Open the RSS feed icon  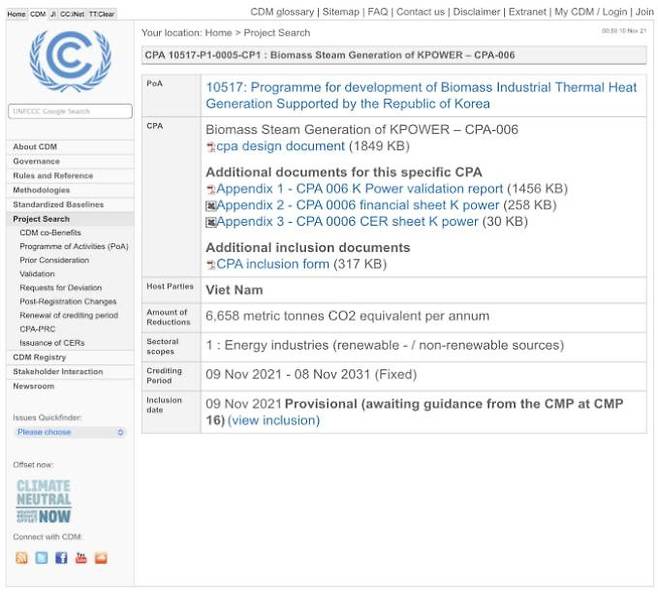[x=21, y=558]
